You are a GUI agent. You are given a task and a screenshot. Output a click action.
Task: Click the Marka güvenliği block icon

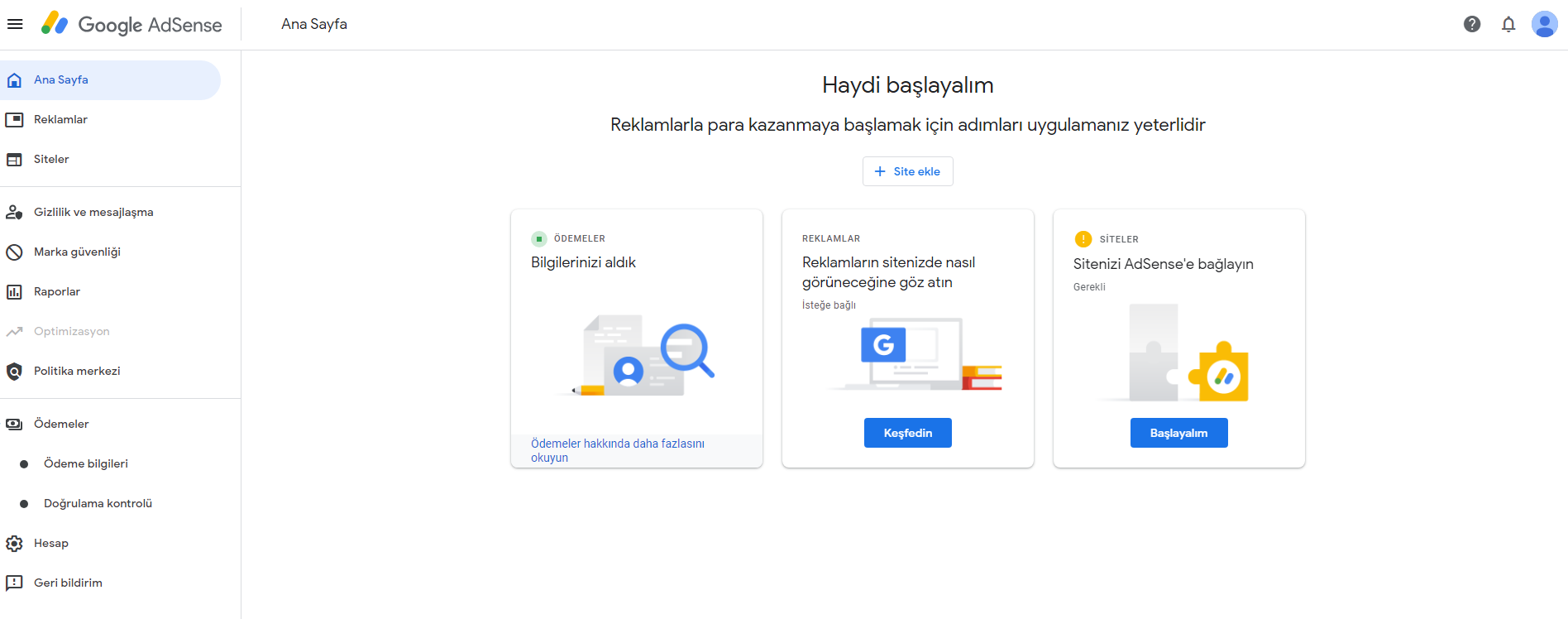coord(14,252)
